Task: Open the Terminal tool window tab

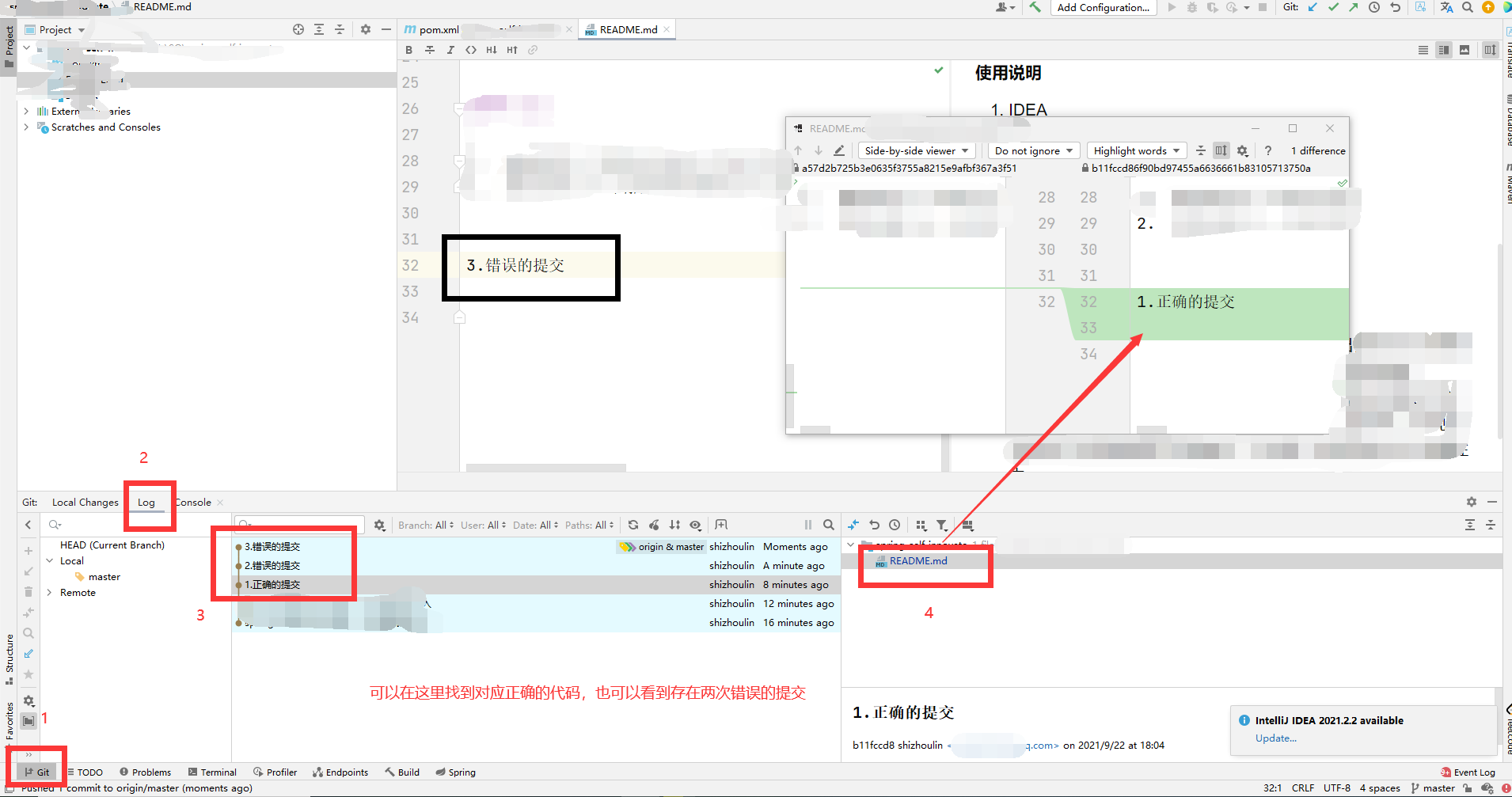Action: 212,772
